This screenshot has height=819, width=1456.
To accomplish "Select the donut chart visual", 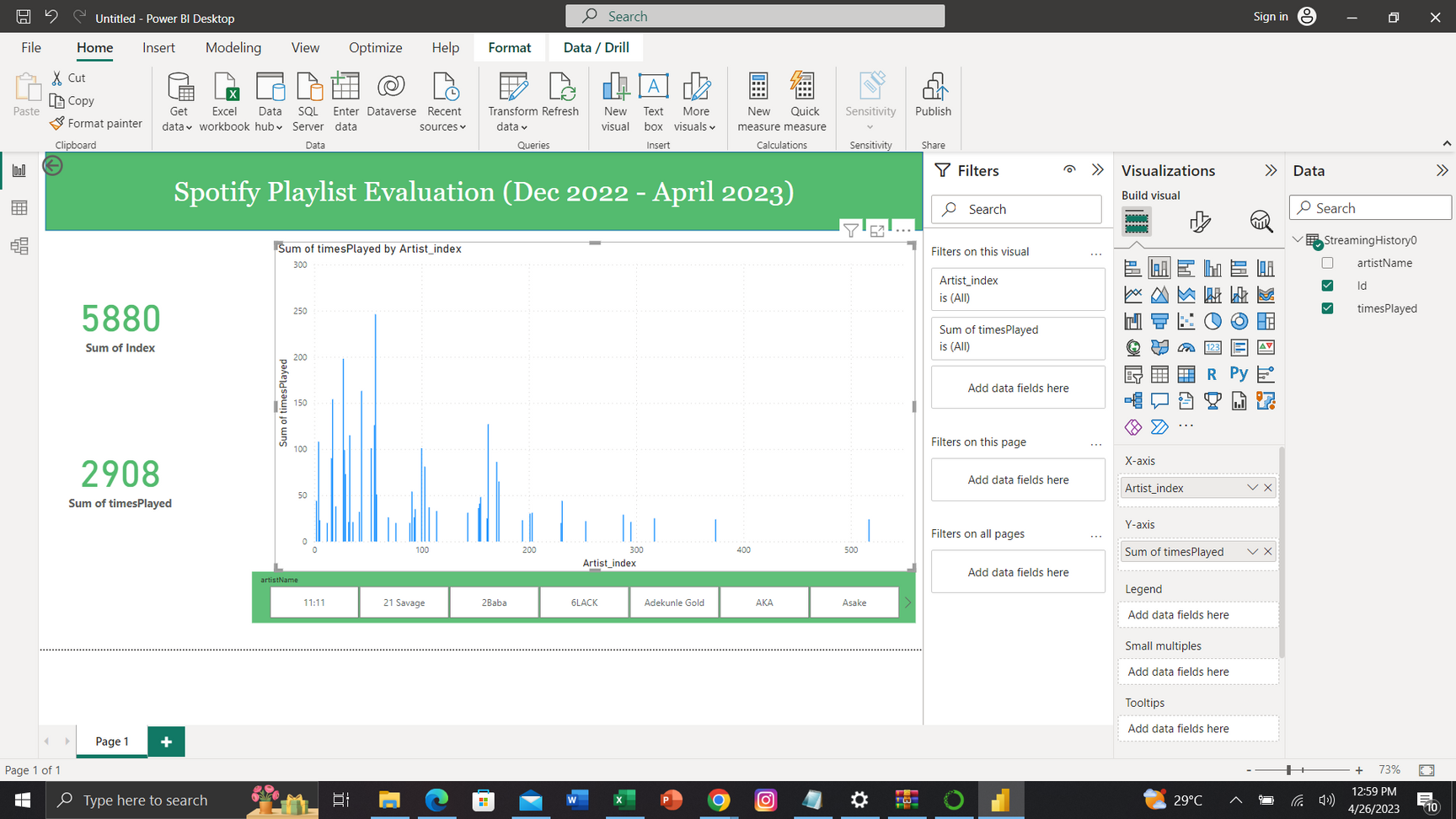I will tap(1239, 321).
